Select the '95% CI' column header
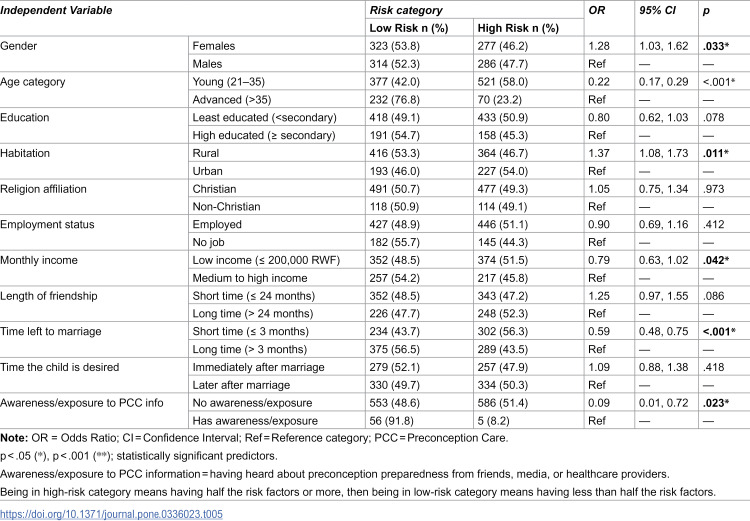 [658, 10]
